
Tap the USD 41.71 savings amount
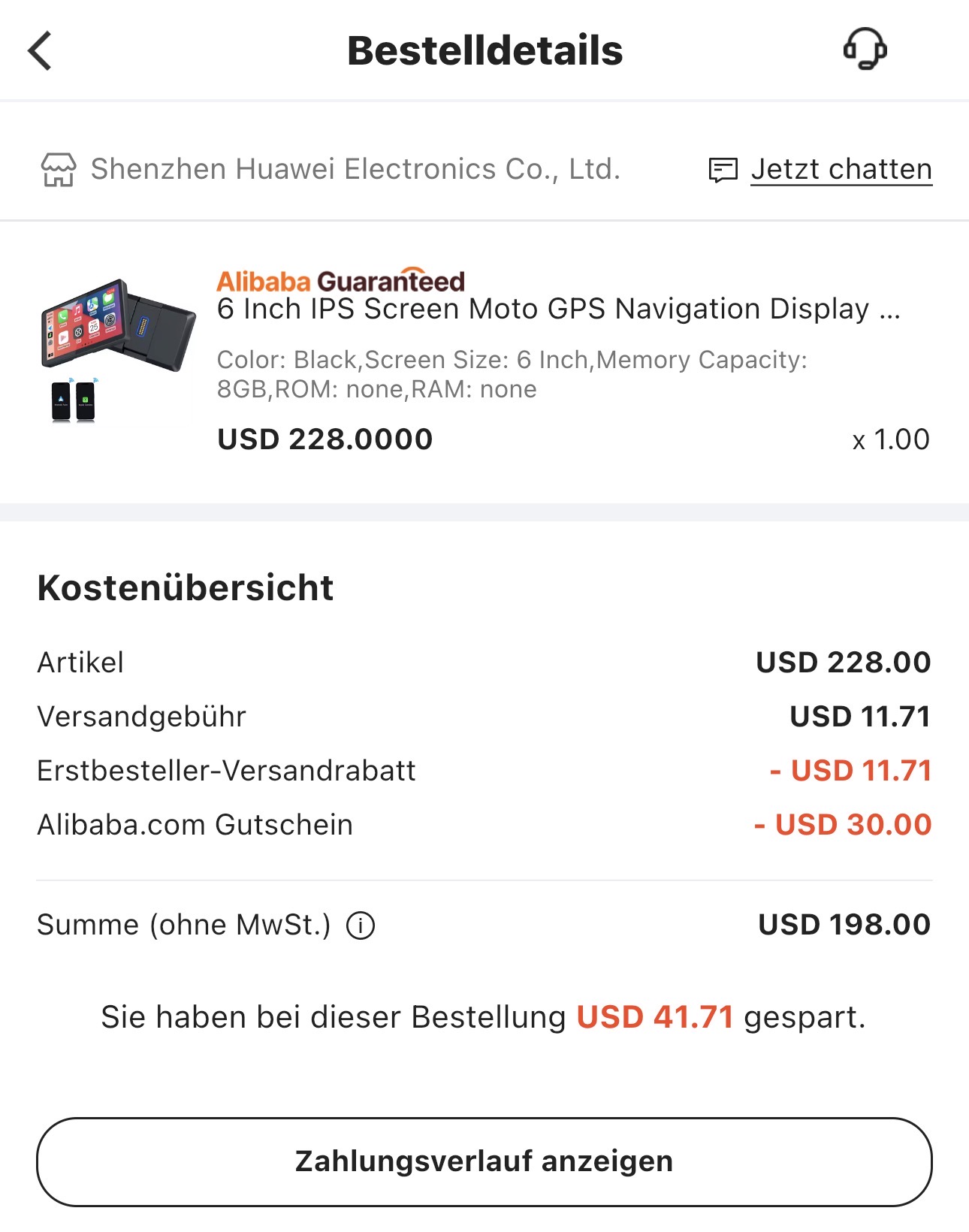click(x=654, y=1017)
